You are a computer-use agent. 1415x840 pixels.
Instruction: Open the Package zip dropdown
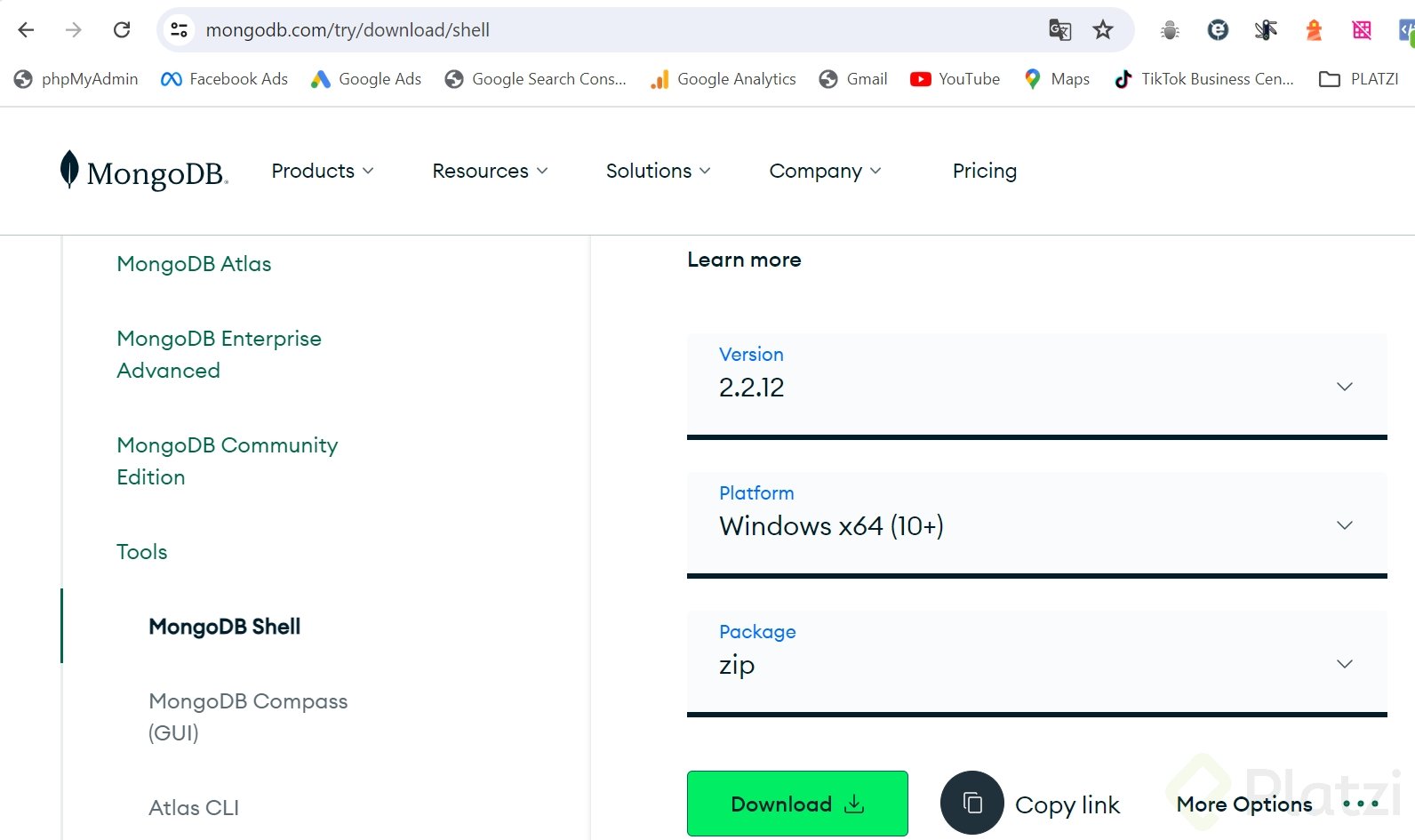click(1036, 664)
